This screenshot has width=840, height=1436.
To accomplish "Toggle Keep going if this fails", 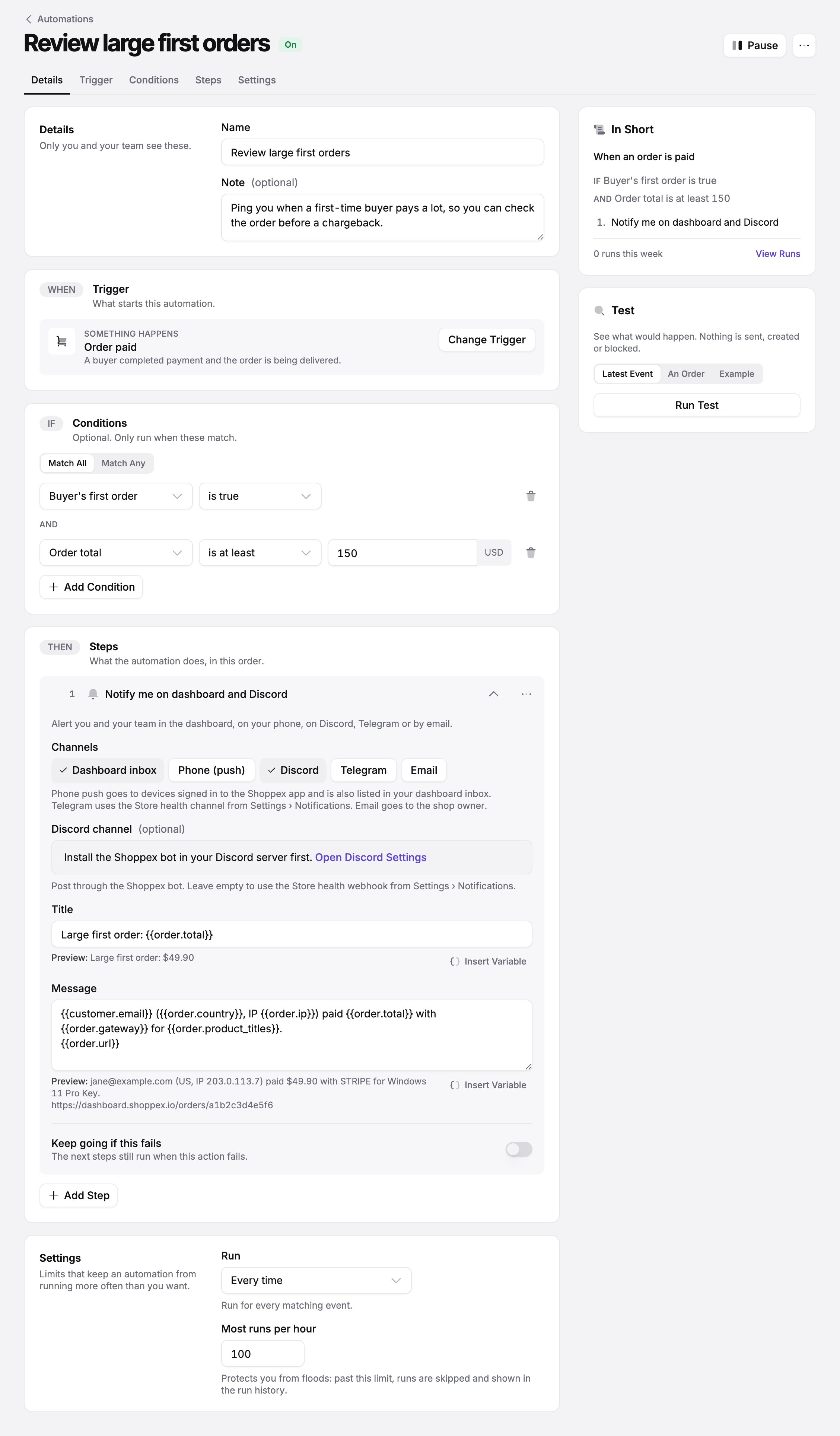I will tap(519, 1149).
